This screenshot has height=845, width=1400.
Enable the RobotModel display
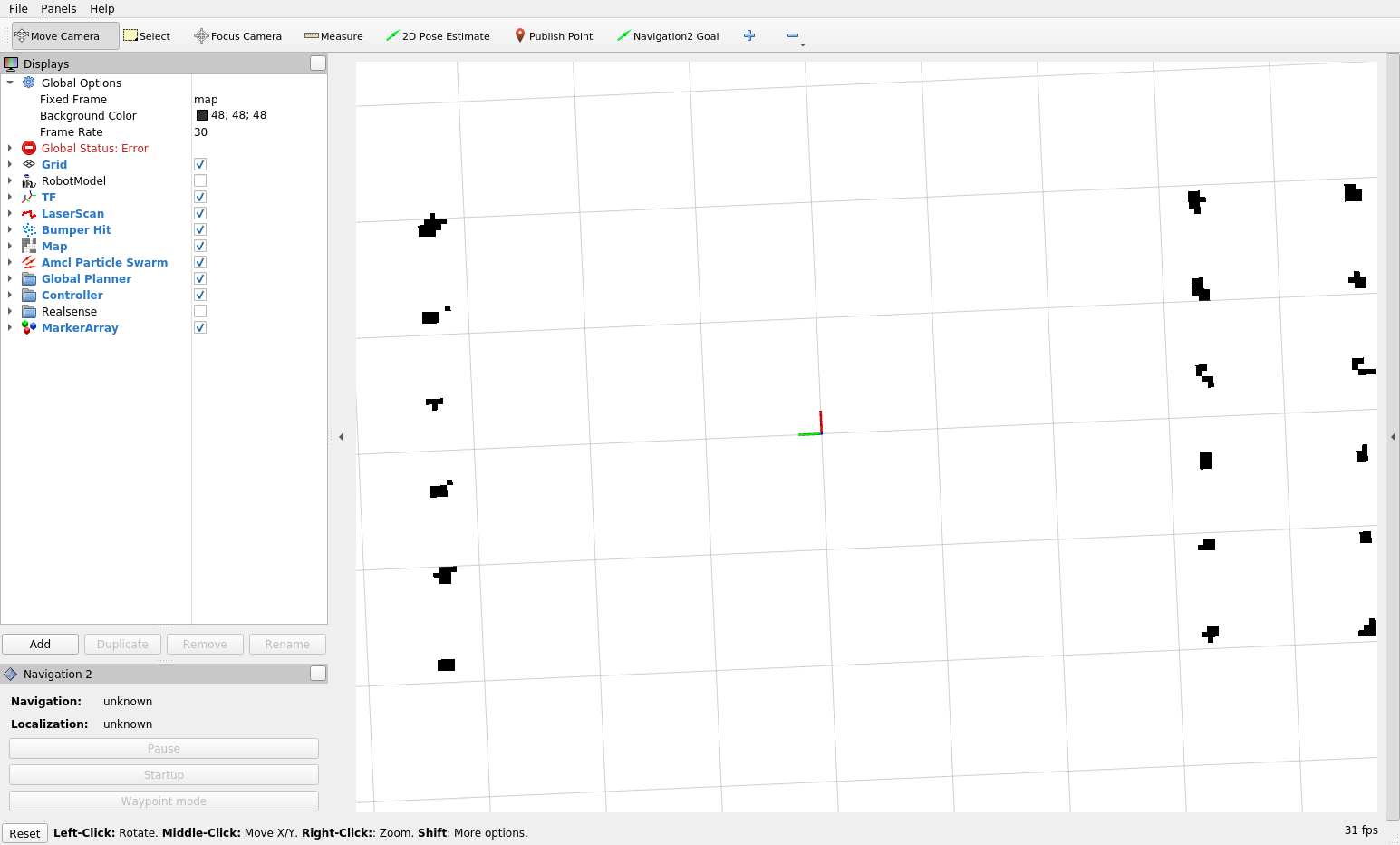199,180
